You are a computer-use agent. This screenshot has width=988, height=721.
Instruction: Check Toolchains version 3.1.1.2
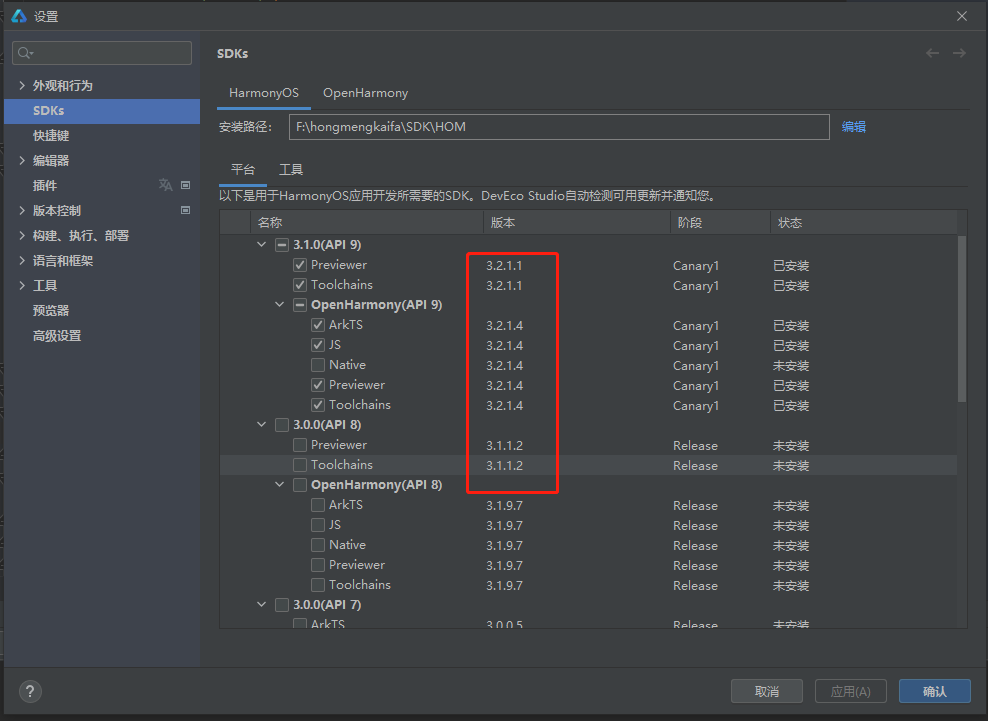pos(300,465)
